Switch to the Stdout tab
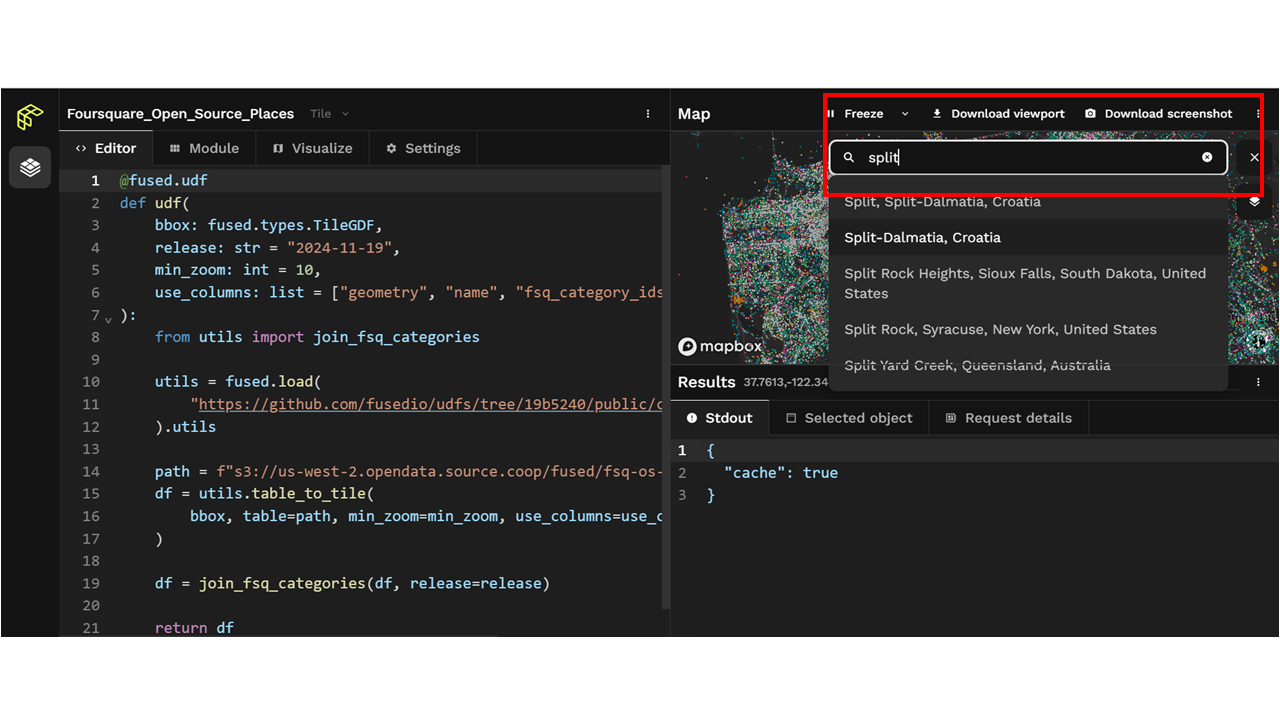This screenshot has width=1280, height=720. tap(720, 418)
